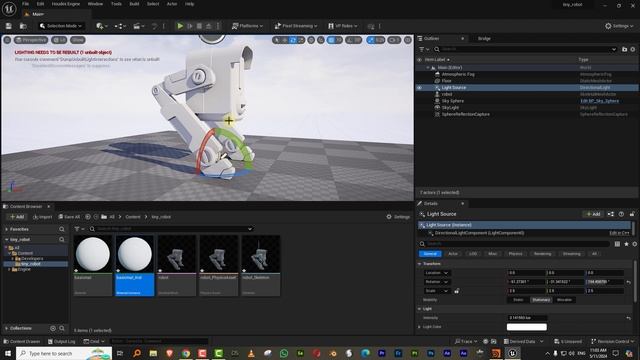The image size is (640, 360).
Task: Open the Platforms dropdown
Action: pyautogui.click(x=247, y=26)
